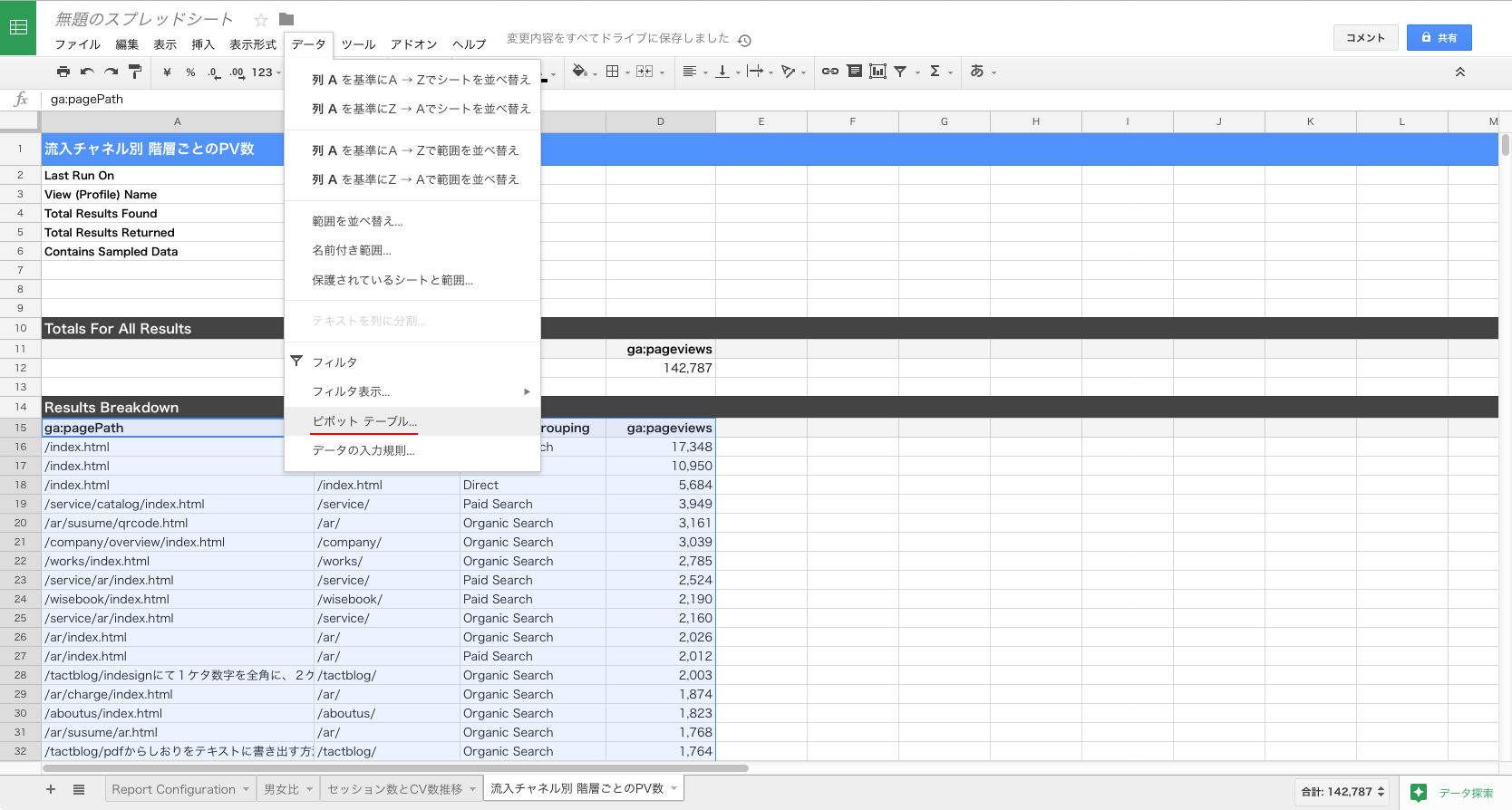1512x810 pixels.
Task: Open text wrapping options
Action: [755, 72]
